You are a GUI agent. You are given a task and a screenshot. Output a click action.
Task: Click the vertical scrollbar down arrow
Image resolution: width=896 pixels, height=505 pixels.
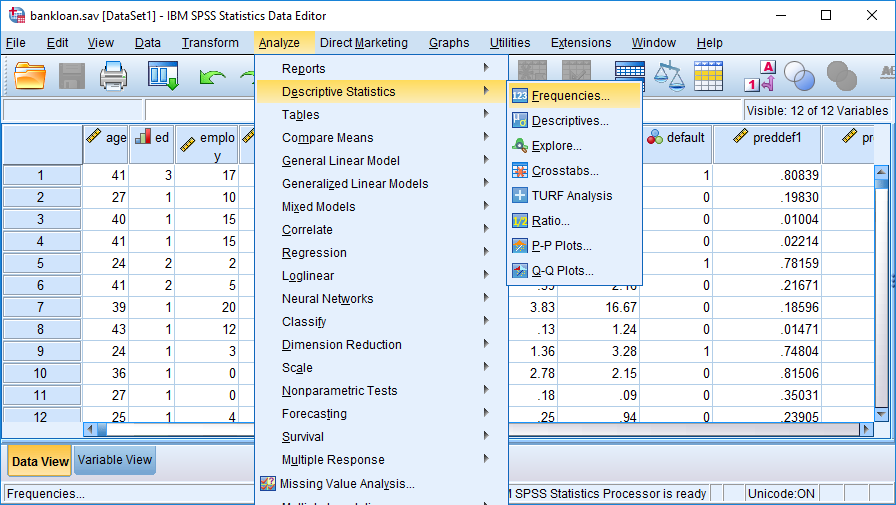coord(881,414)
